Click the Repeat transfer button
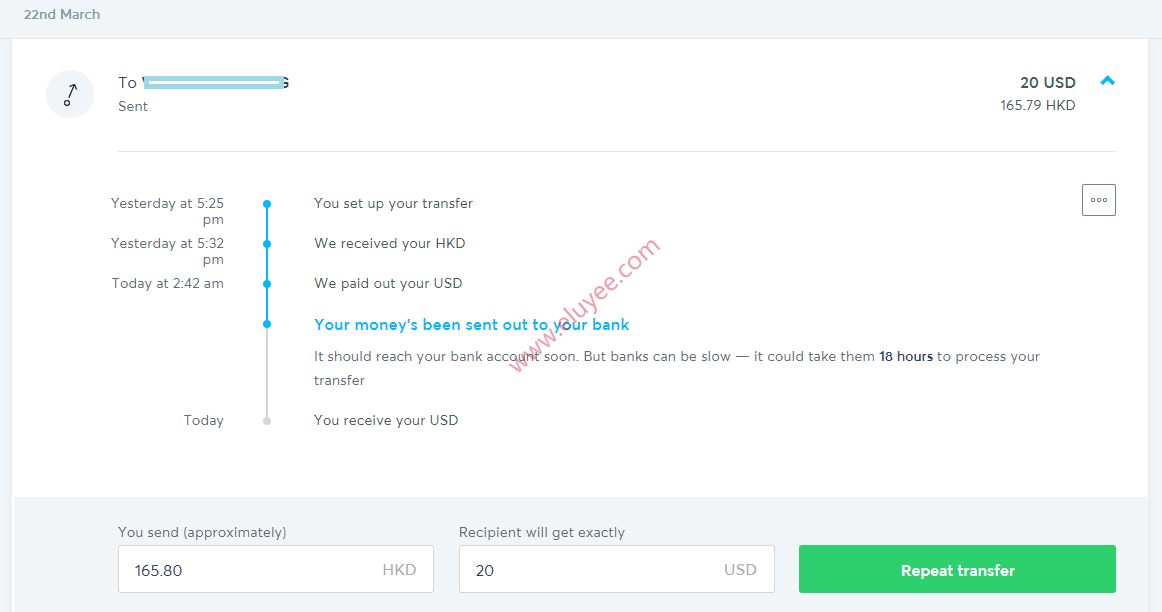The width and height of the screenshot is (1162, 612). click(x=957, y=569)
